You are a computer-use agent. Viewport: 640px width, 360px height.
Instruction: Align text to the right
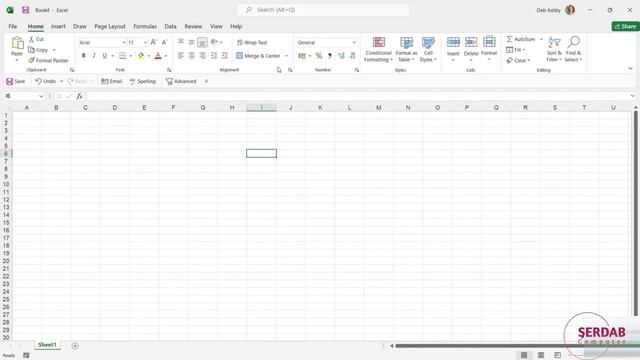[x=202, y=56]
